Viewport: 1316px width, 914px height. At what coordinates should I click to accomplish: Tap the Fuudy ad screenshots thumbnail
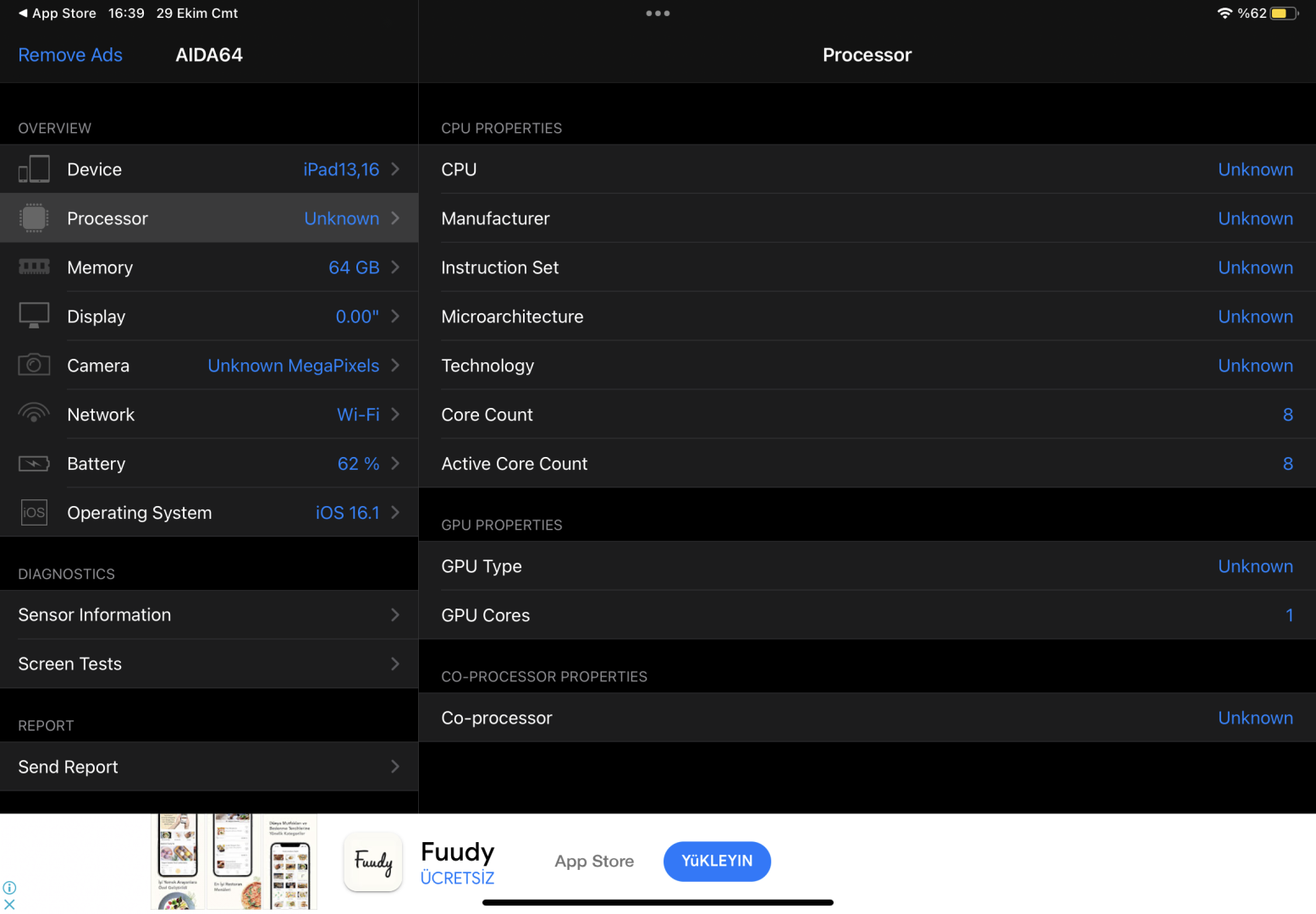234,862
